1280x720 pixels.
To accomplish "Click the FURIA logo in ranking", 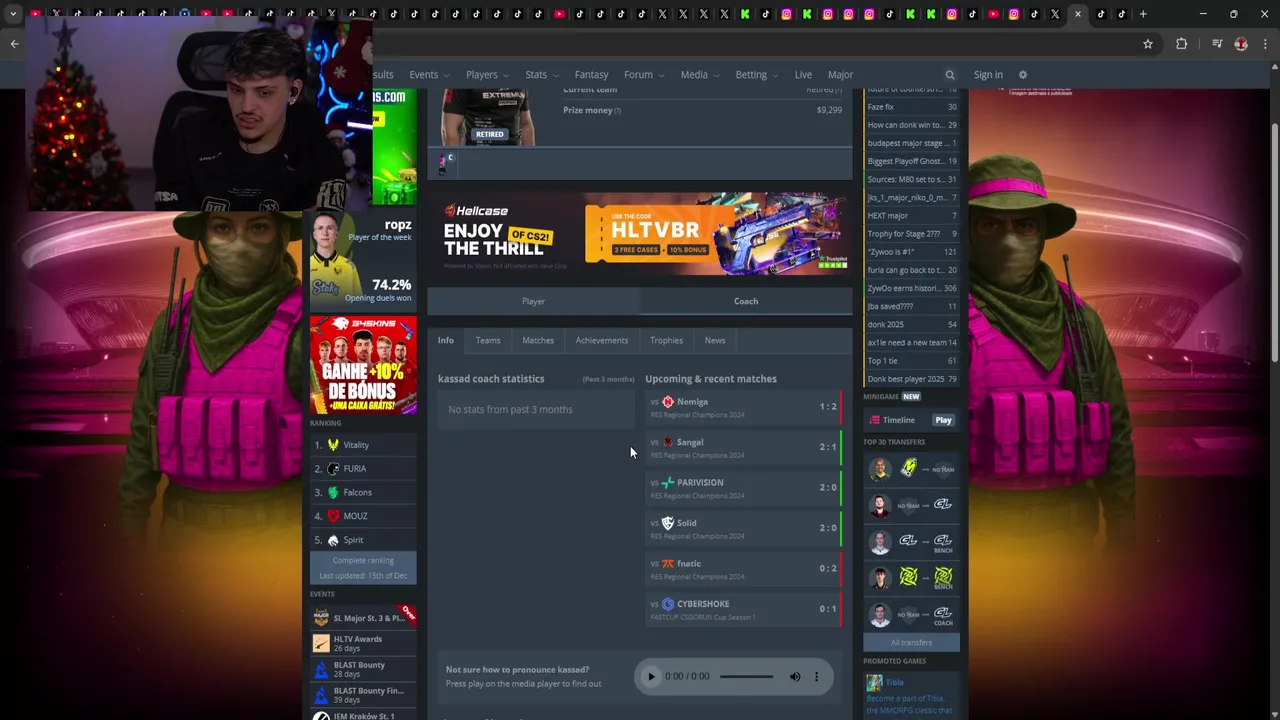I will (333, 469).
